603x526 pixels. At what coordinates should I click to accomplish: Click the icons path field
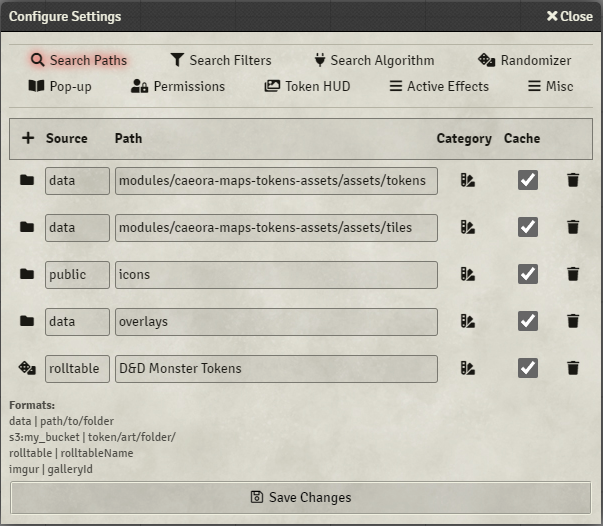click(x=276, y=275)
